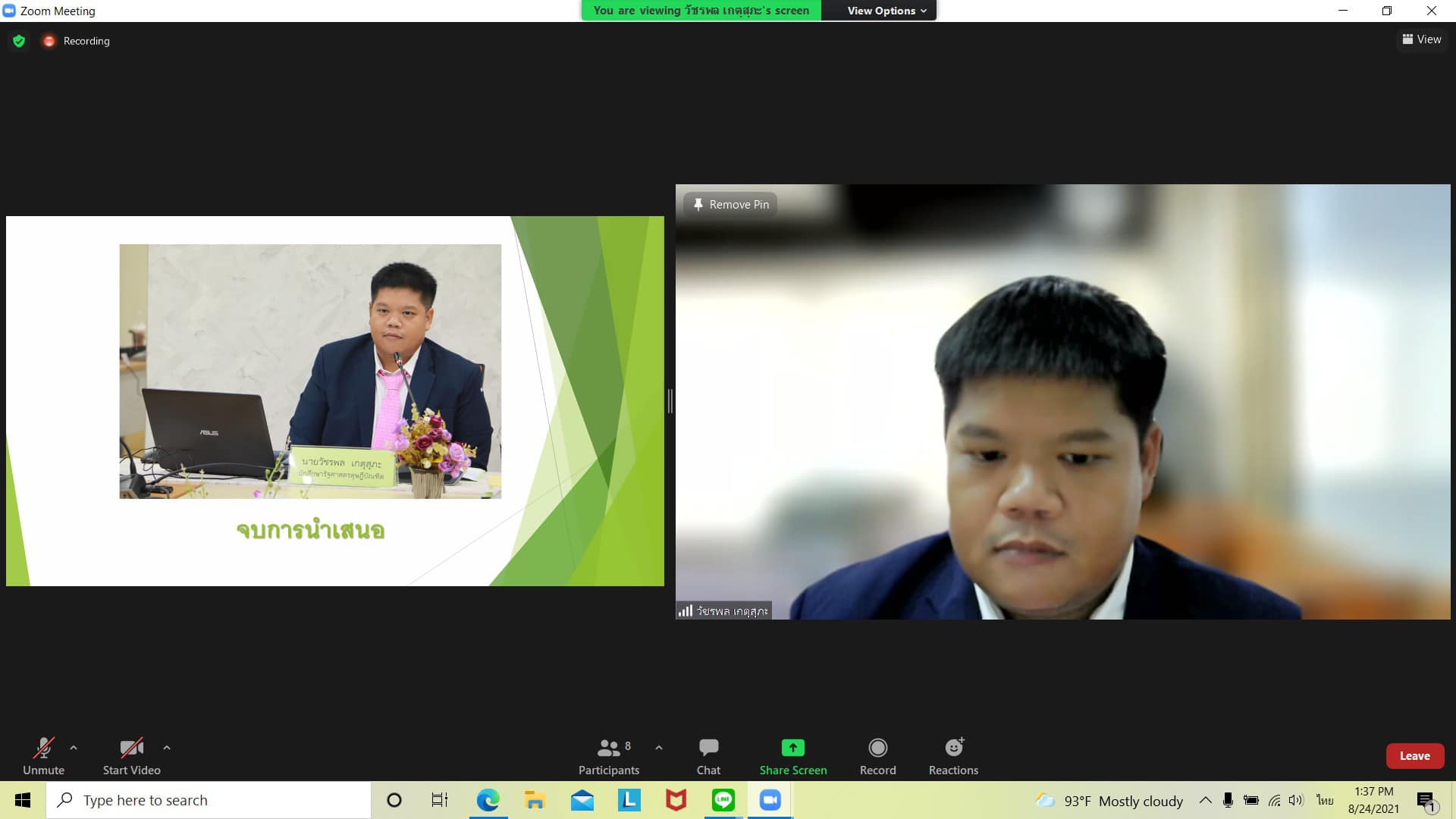The height and width of the screenshot is (819, 1456).
Task: Open the Reactions menu
Action: 953,756
